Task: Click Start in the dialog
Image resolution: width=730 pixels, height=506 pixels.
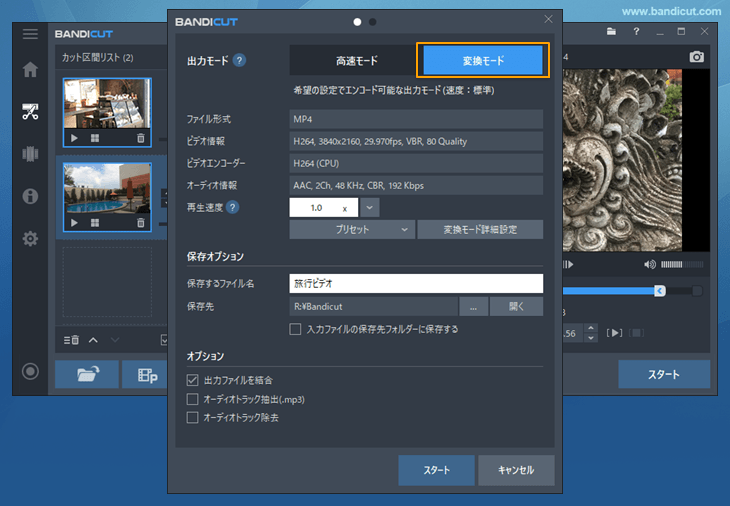Action: click(436, 470)
